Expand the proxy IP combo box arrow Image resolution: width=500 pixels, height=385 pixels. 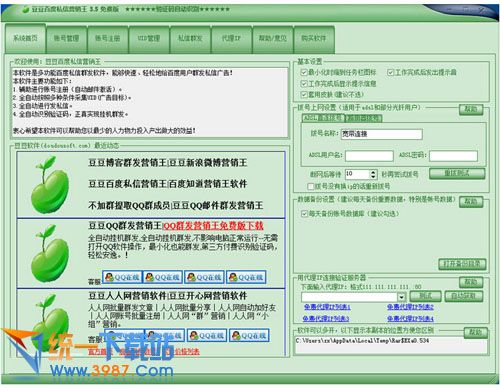pos(401,297)
